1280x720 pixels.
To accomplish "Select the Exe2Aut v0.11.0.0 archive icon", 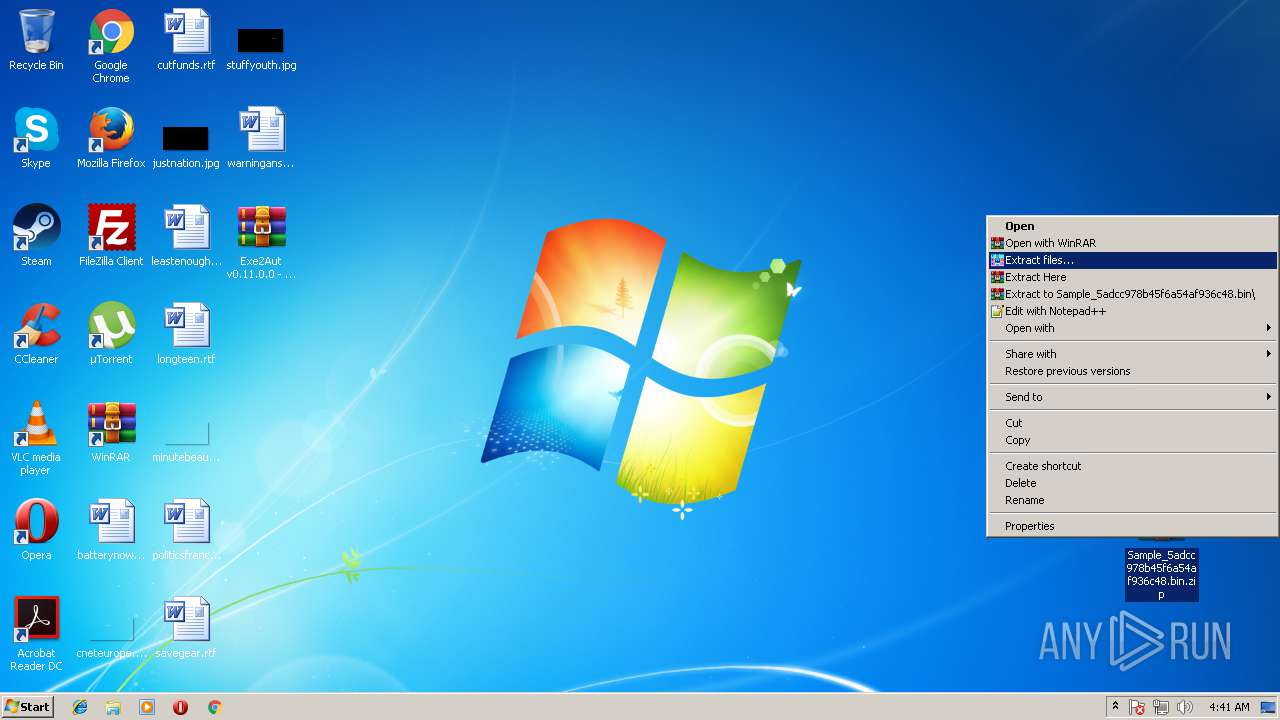I will [261, 243].
